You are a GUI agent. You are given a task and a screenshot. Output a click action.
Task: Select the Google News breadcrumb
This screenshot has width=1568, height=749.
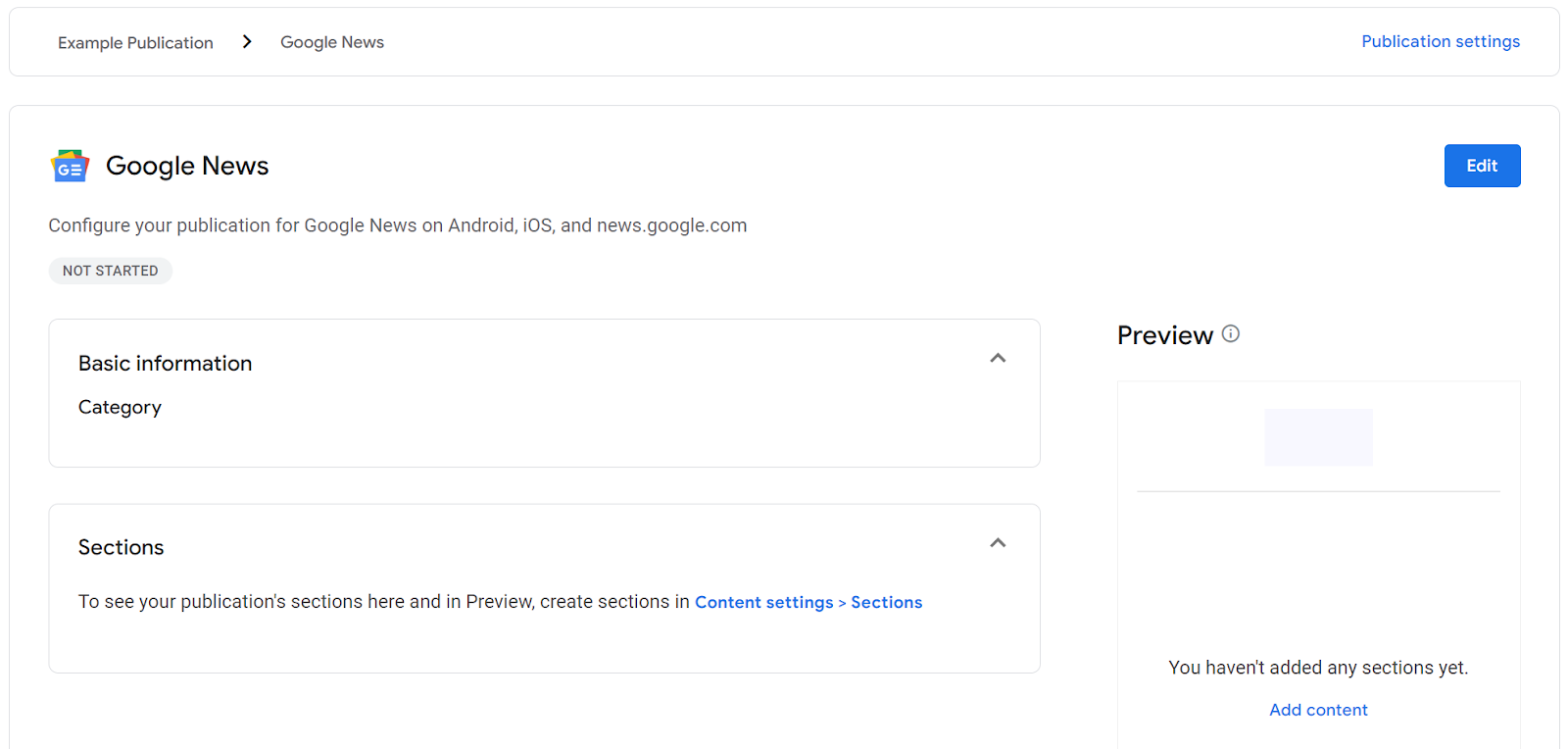[x=332, y=42]
